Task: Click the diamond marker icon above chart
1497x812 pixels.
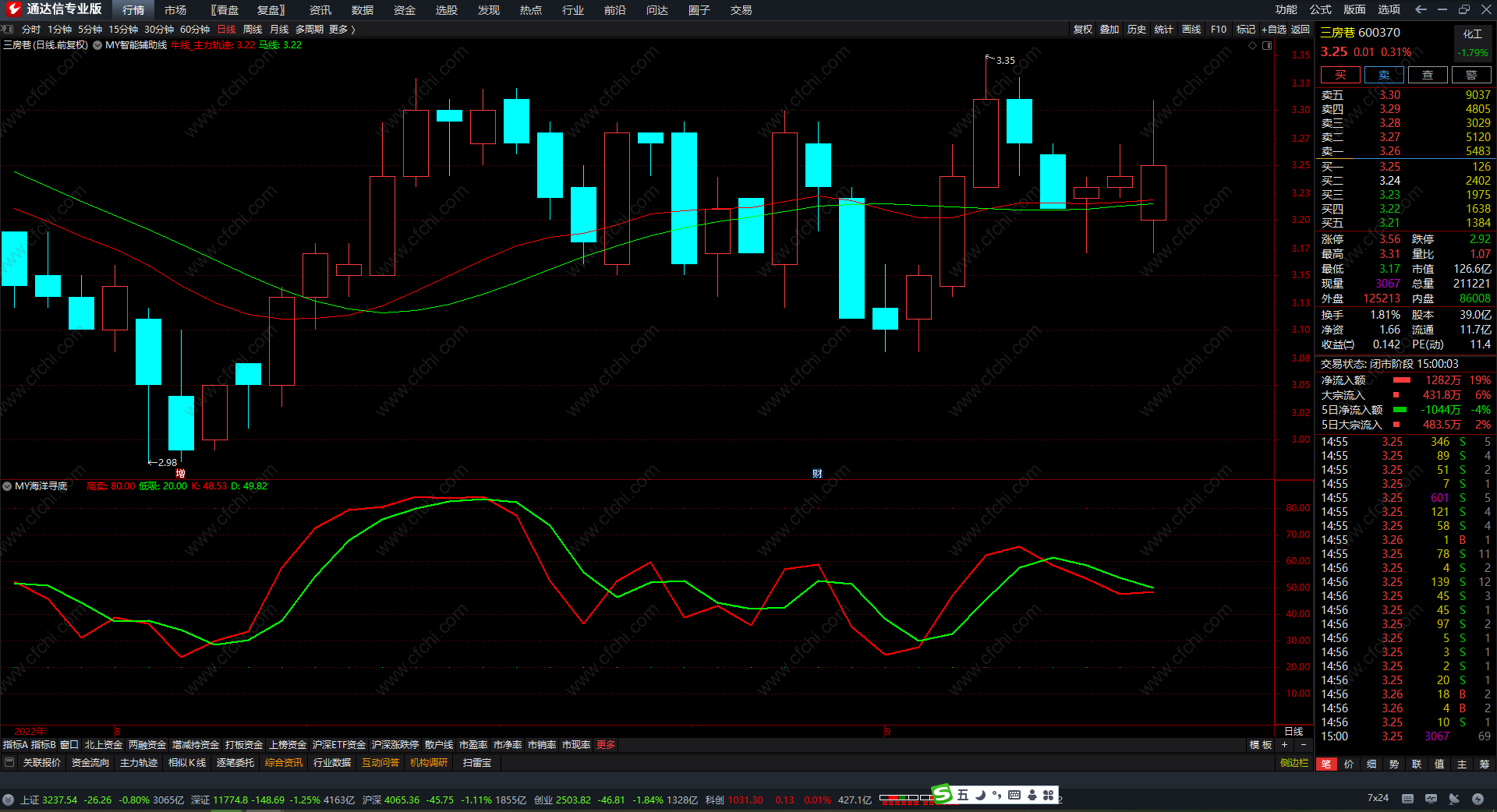Action: 1253,45
